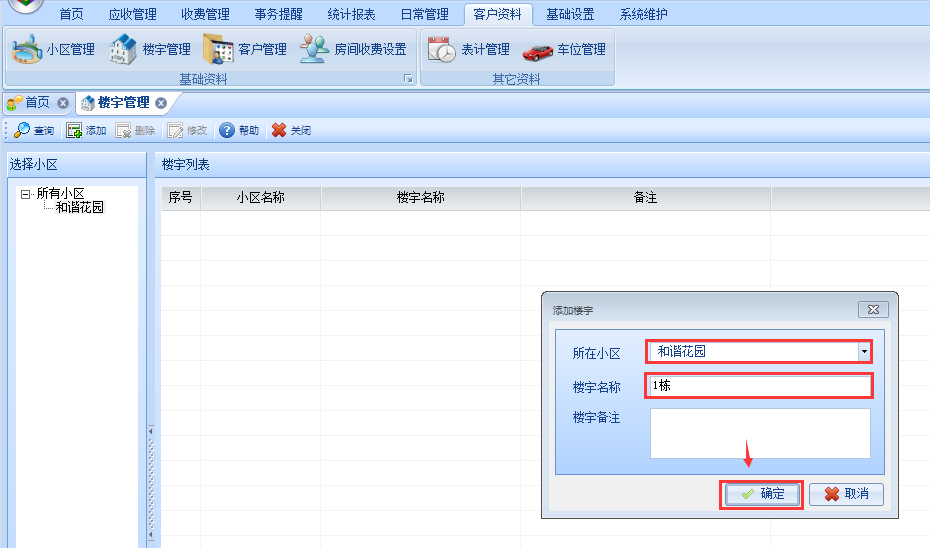Click the splitter collapse arrow at top

click(x=151, y=431)
